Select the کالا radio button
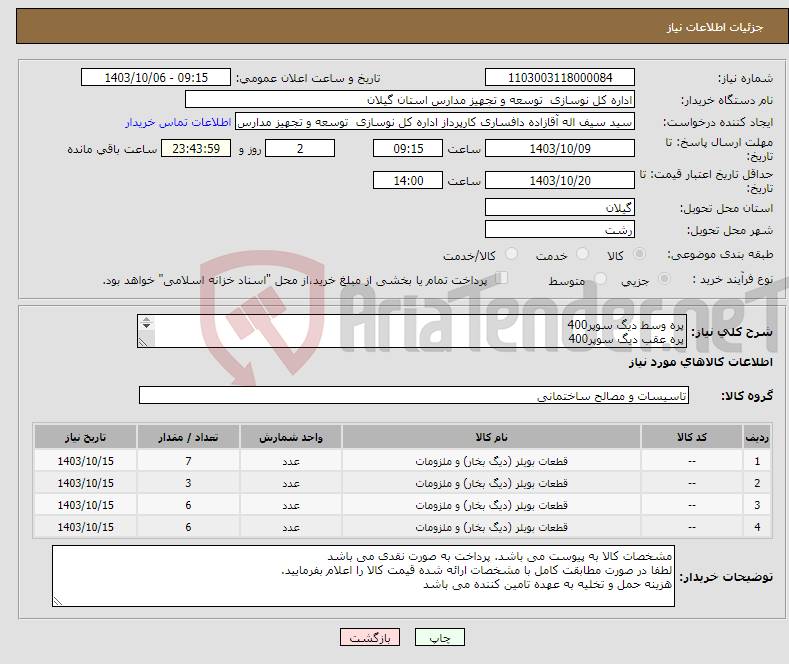789x664 pixels. (x=639, y=254)
